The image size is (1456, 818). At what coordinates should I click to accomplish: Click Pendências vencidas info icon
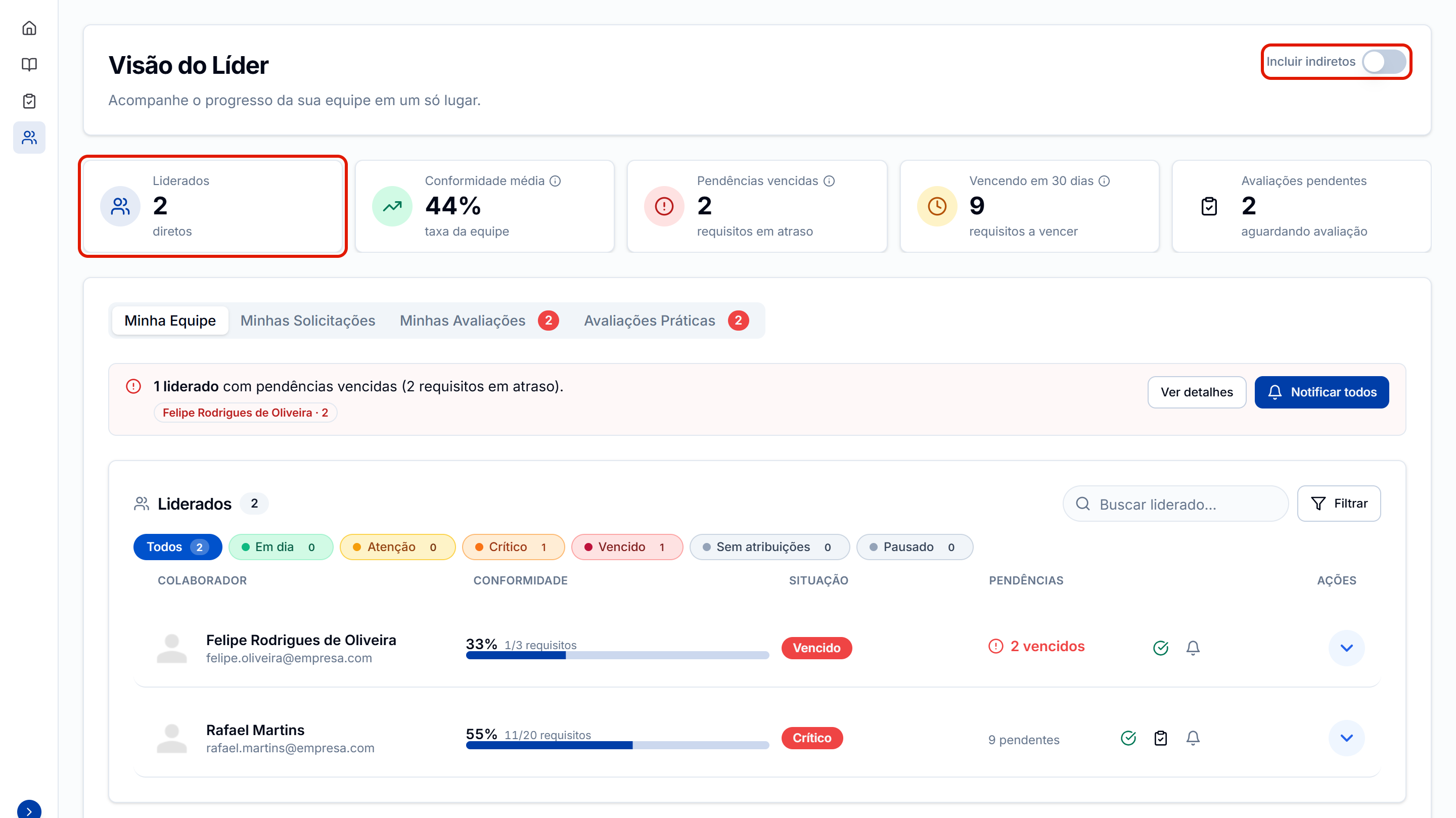coord(829,181)
